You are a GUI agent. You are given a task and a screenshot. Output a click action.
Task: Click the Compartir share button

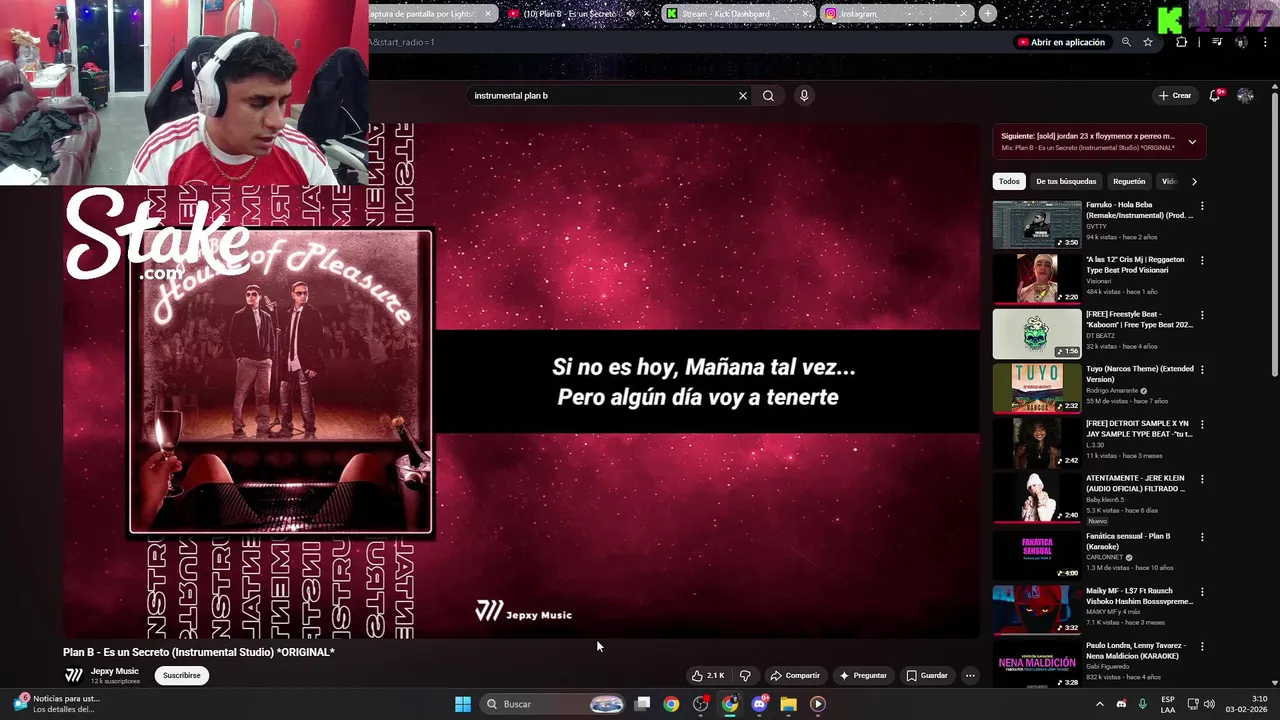pyautogui.click(x=795, y=676)
